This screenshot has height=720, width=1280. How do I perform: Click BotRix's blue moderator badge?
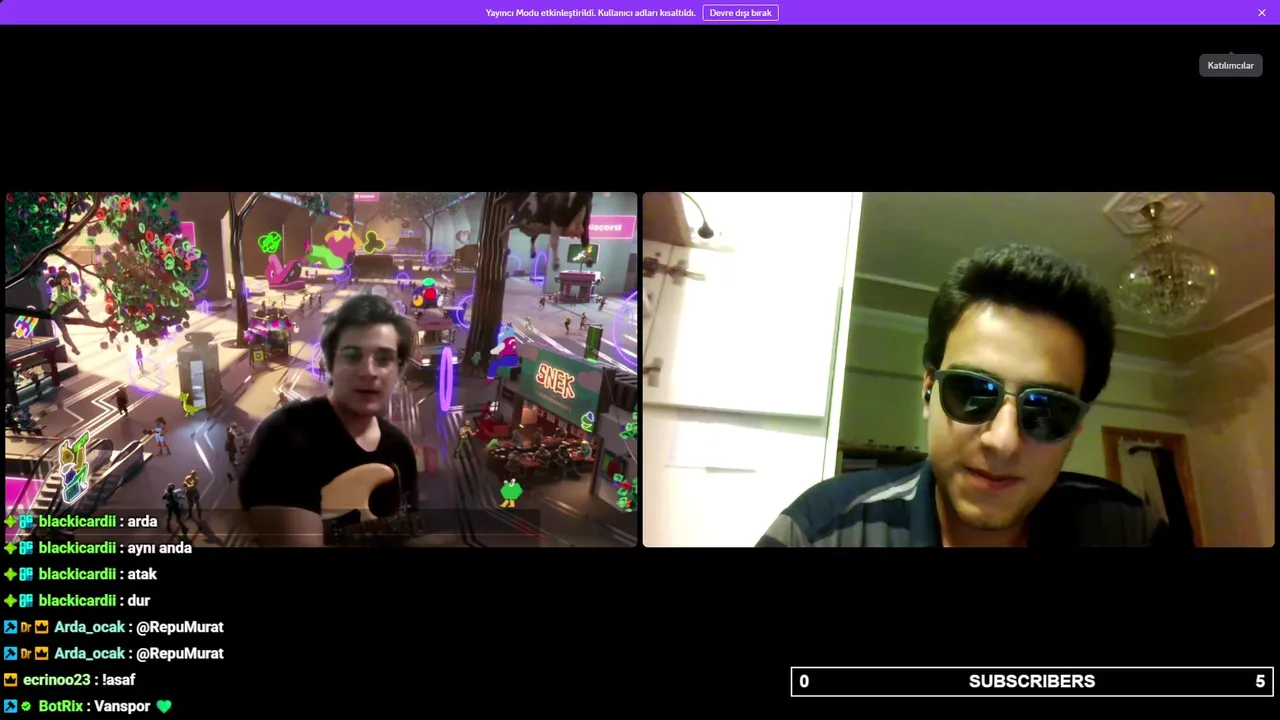coord(10,706)
